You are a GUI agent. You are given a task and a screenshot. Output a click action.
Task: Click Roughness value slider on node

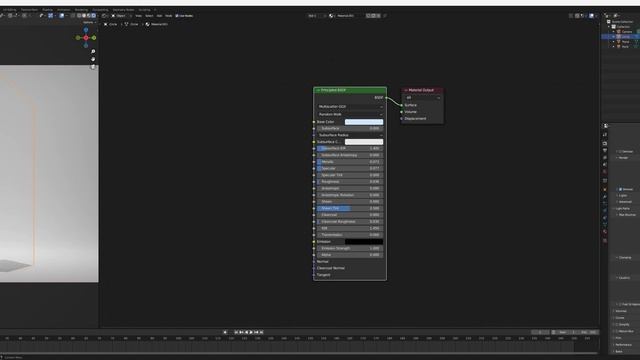(x=350, y=182)
